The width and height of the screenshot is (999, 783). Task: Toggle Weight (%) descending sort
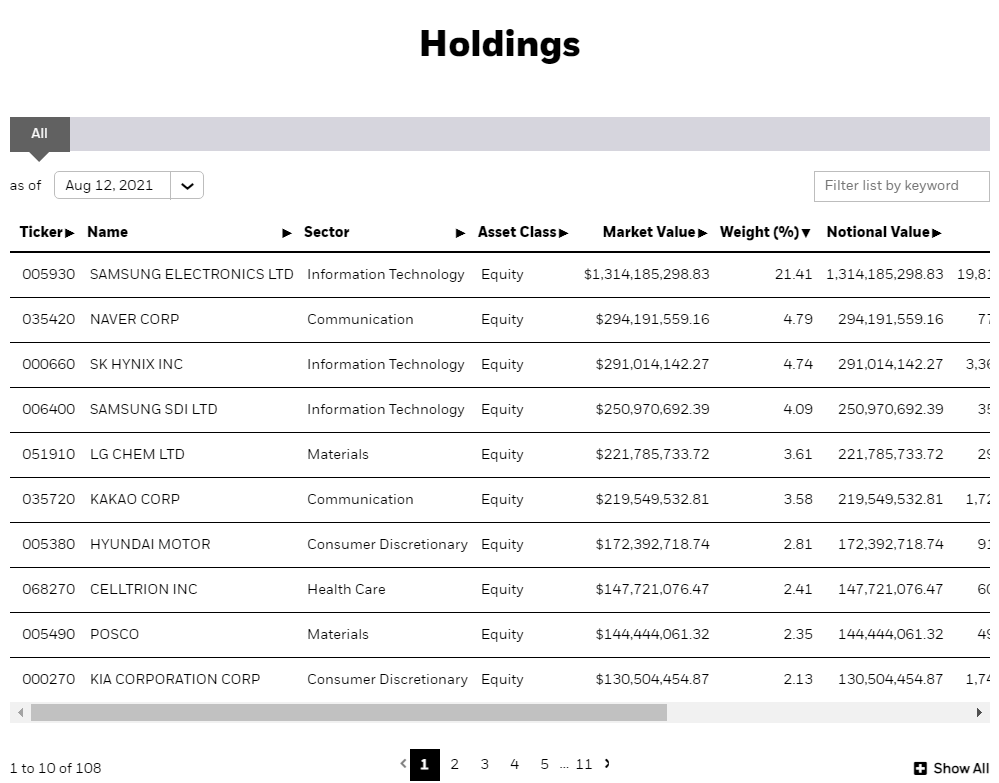tap(765, 232)
